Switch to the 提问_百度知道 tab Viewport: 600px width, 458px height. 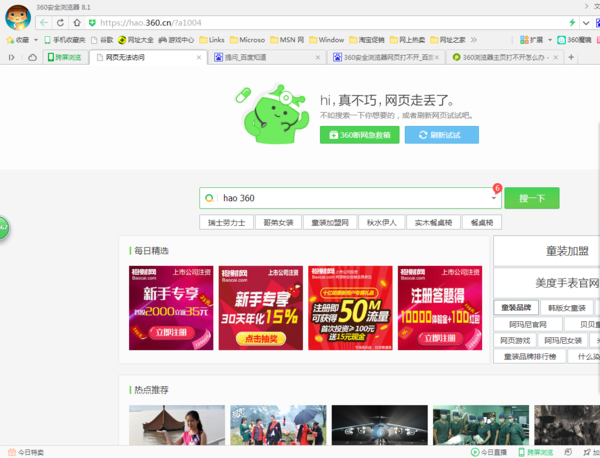pyautogui.click(x=267, y=57)
